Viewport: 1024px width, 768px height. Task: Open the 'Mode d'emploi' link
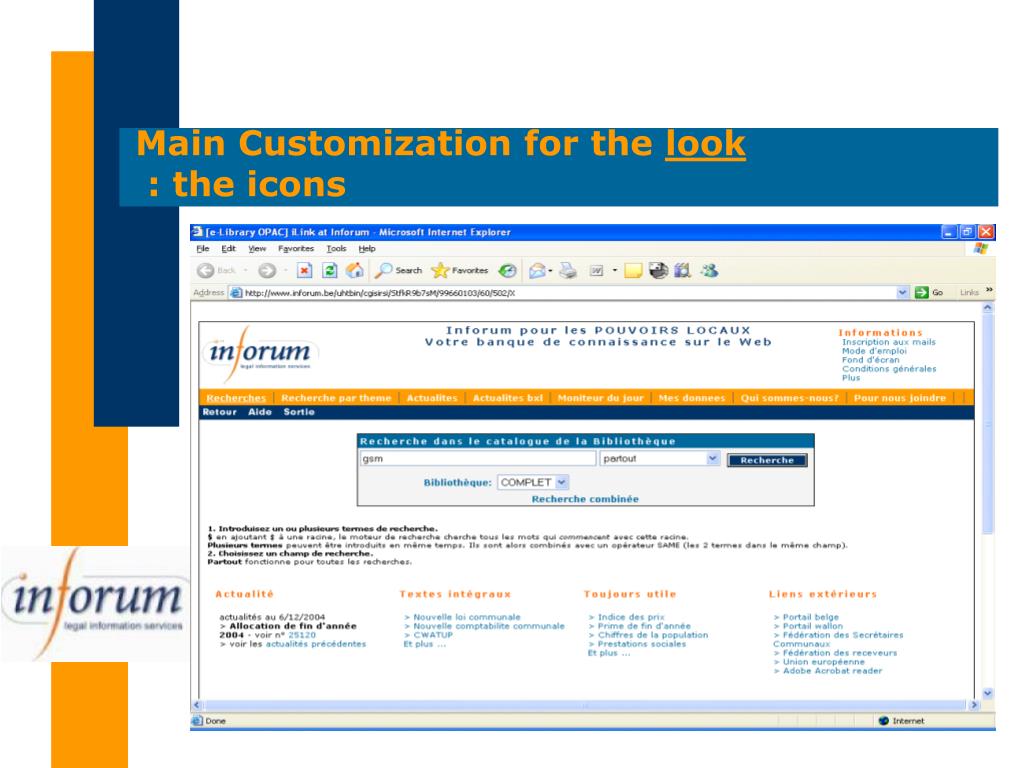(874, 351)
